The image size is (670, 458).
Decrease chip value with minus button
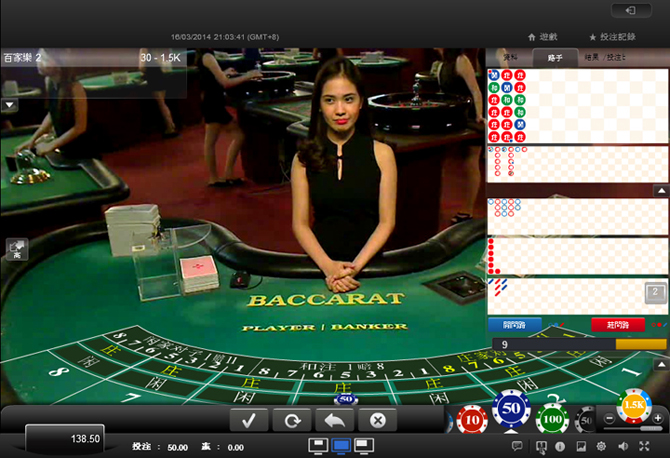click(610, 419)
